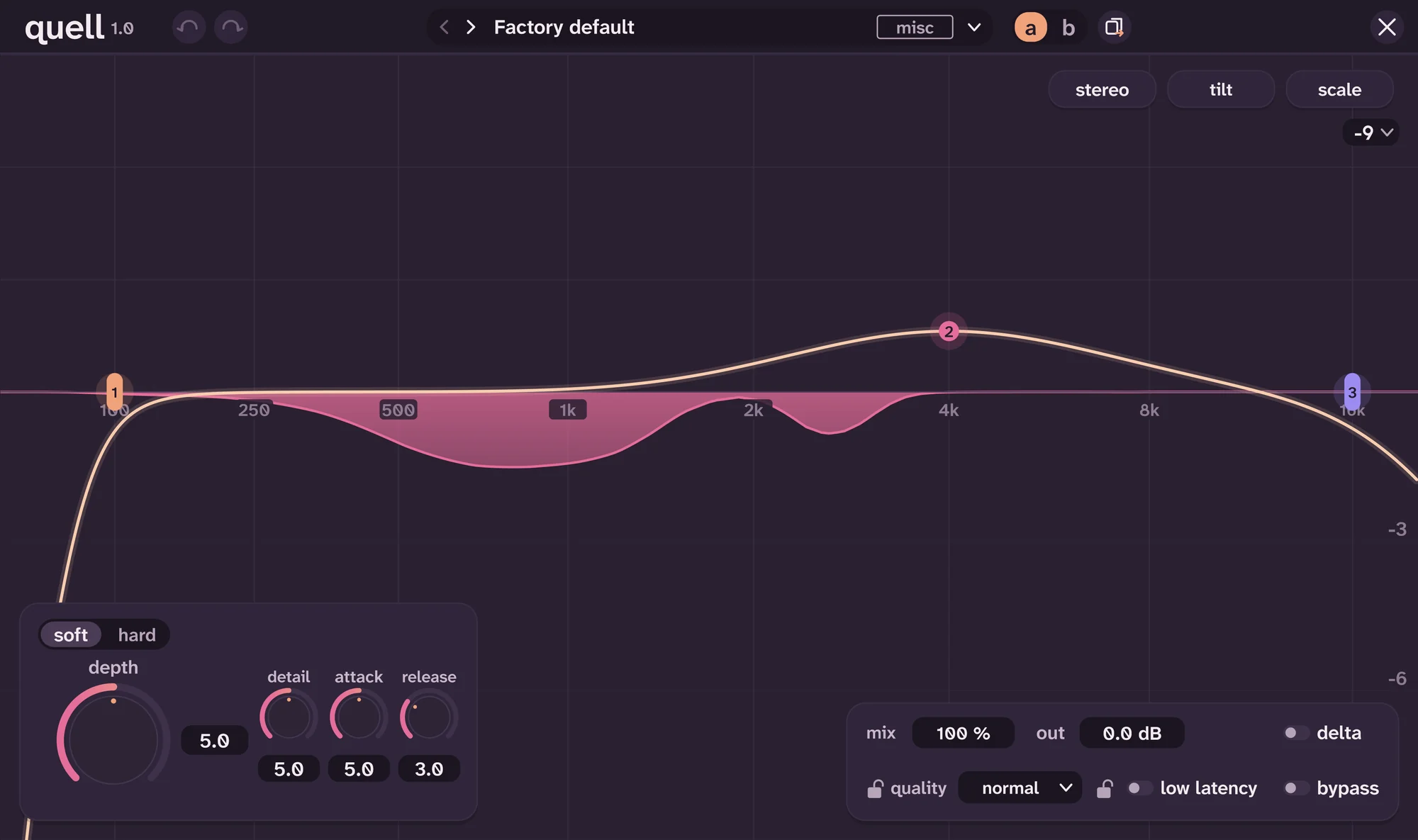Image resolution: width=1418 pixels, height=840 pixels.
Task: Click the detail value field
Action: pos(289,769)
